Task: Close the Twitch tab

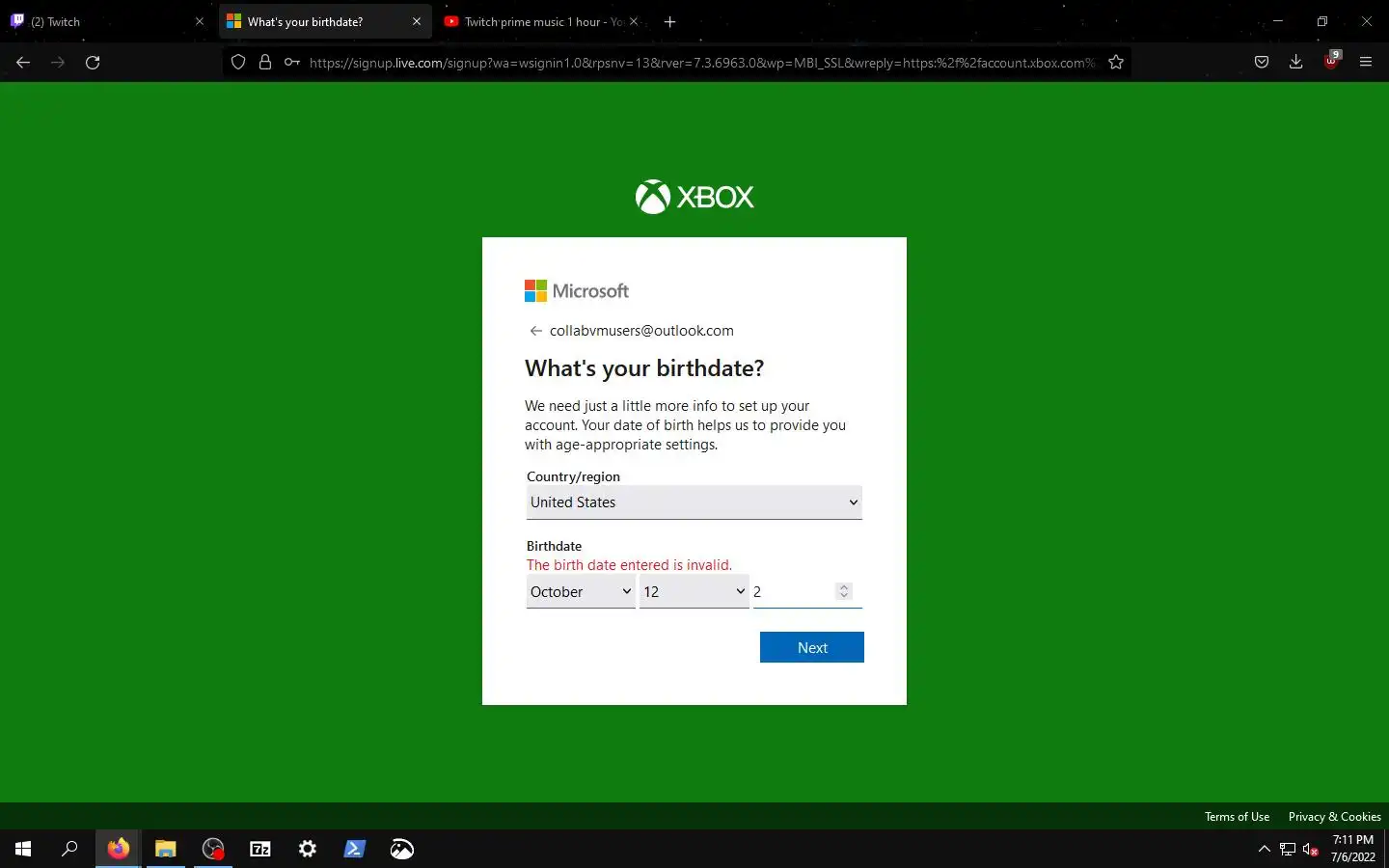Action: coord(200,21)
